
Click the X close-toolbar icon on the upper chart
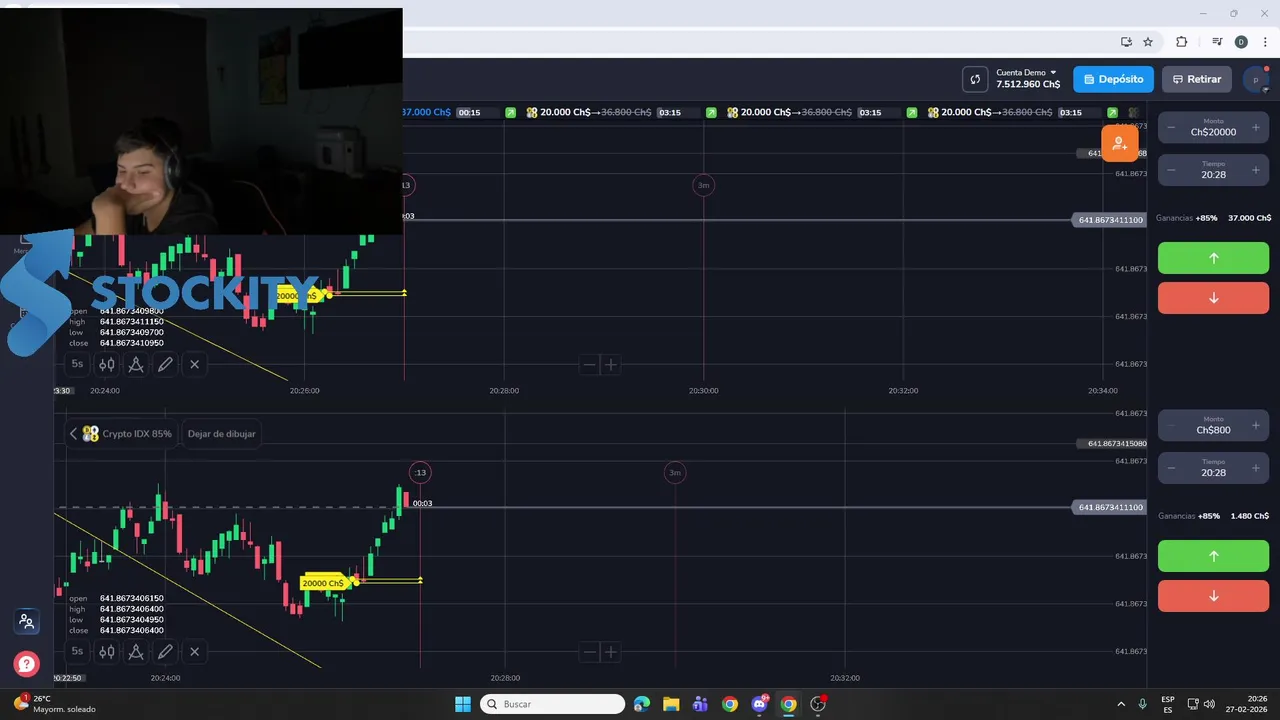click(194, 364)
